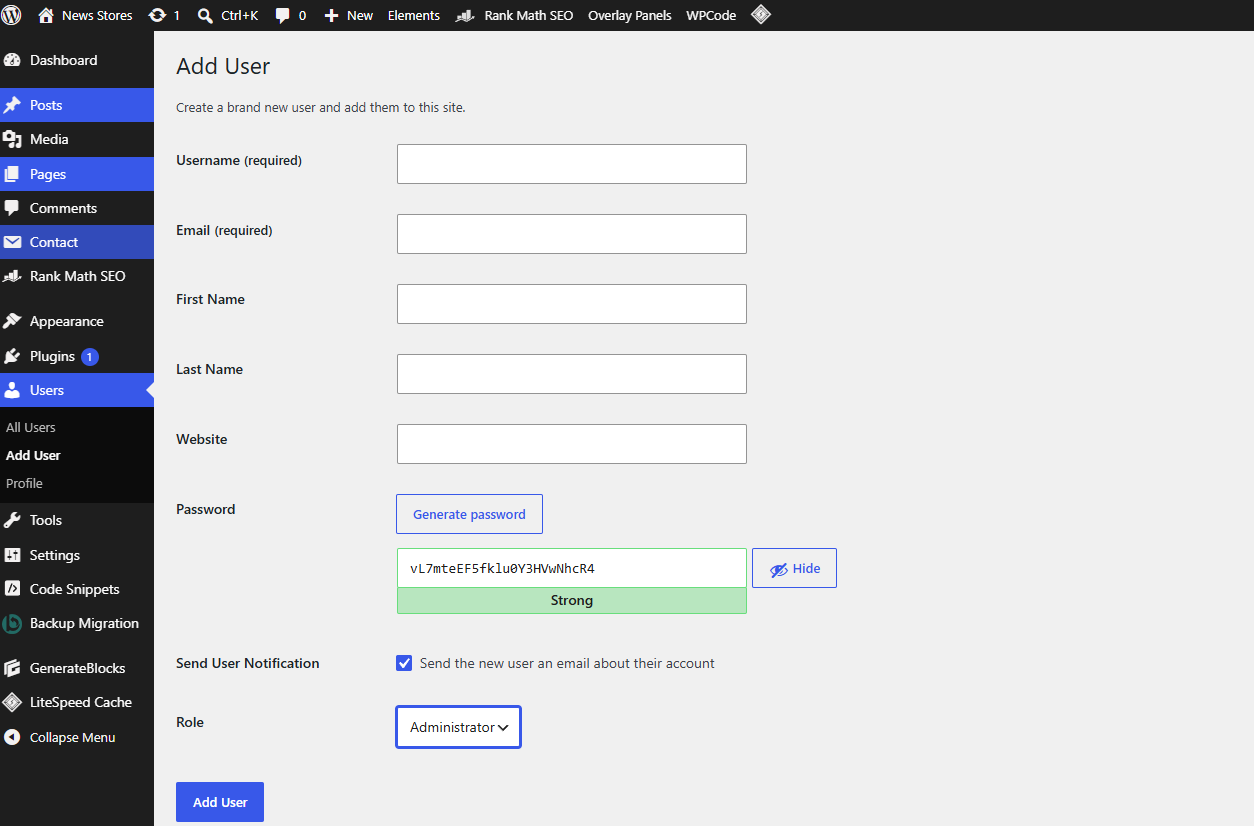Click the home icon beside News Stores
The height and width of the screenshot is (826, 1254).
tap(46, 15)
